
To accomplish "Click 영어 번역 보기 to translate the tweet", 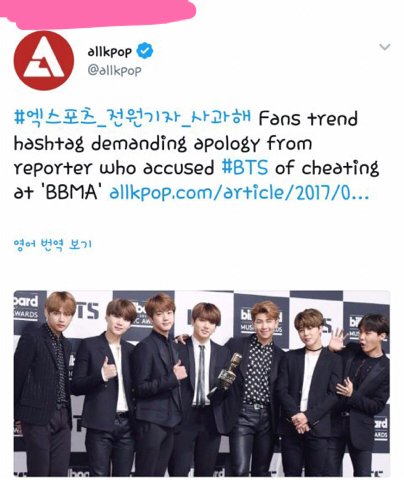I will (53, 245).
